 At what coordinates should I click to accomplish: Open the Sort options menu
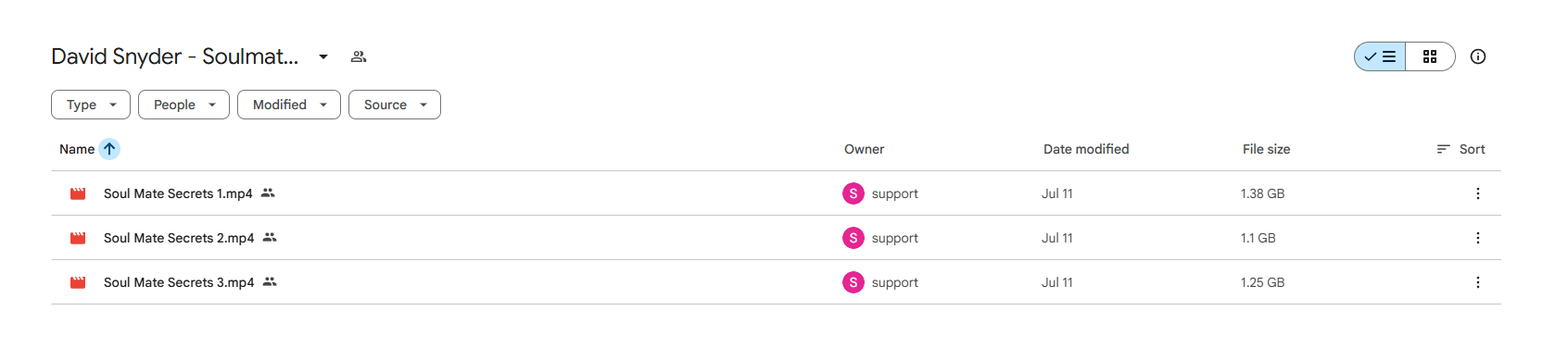pos(1461,149)
